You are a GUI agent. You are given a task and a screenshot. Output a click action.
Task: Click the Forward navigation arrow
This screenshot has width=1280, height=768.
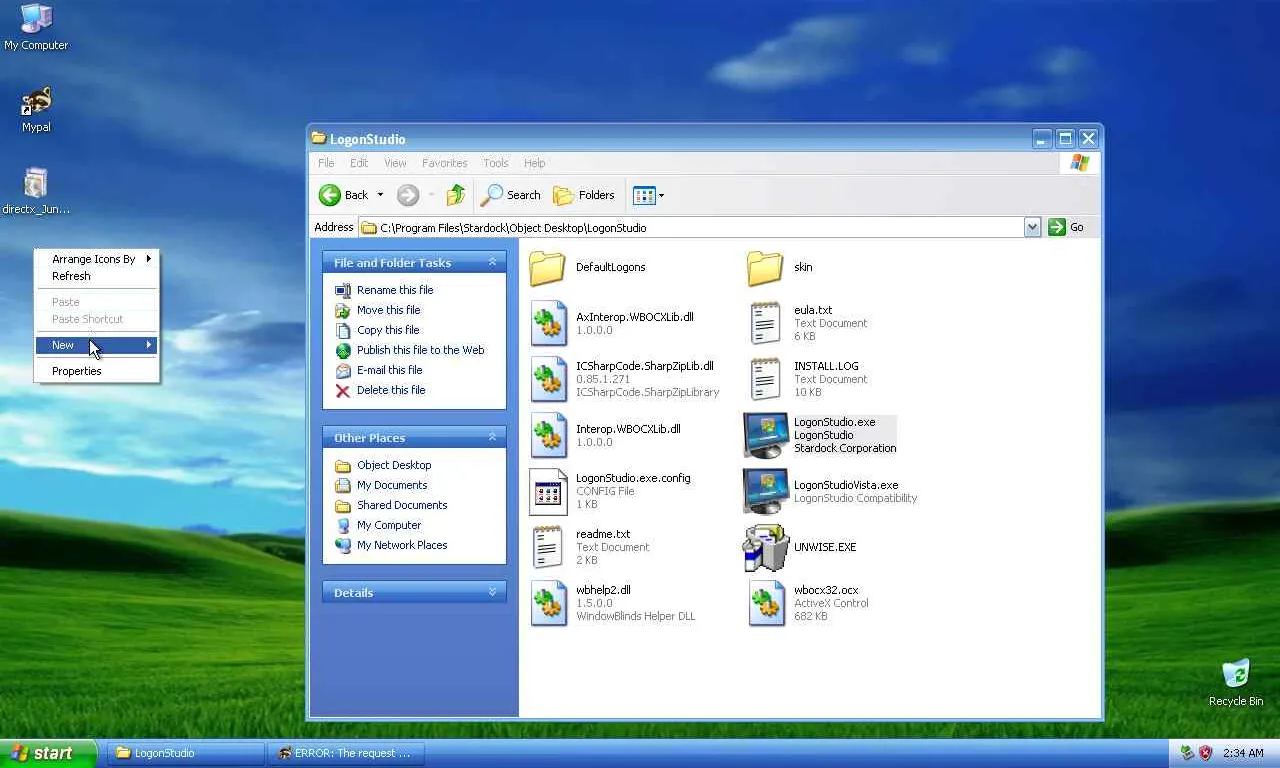click(x=407, y=195)
